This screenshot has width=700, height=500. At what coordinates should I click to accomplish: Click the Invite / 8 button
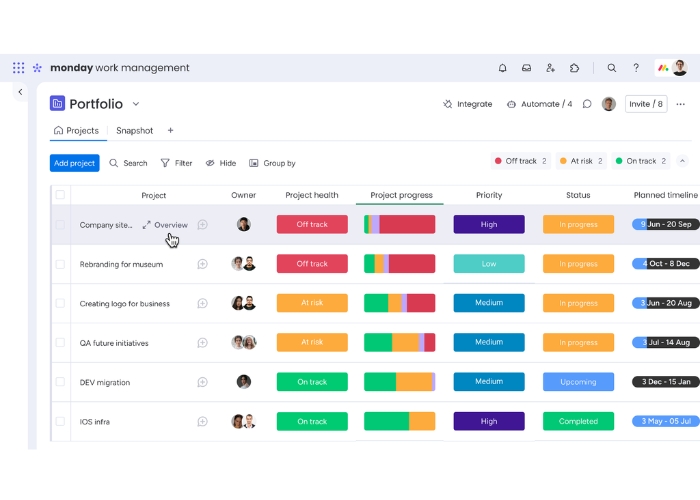point(645,104)
